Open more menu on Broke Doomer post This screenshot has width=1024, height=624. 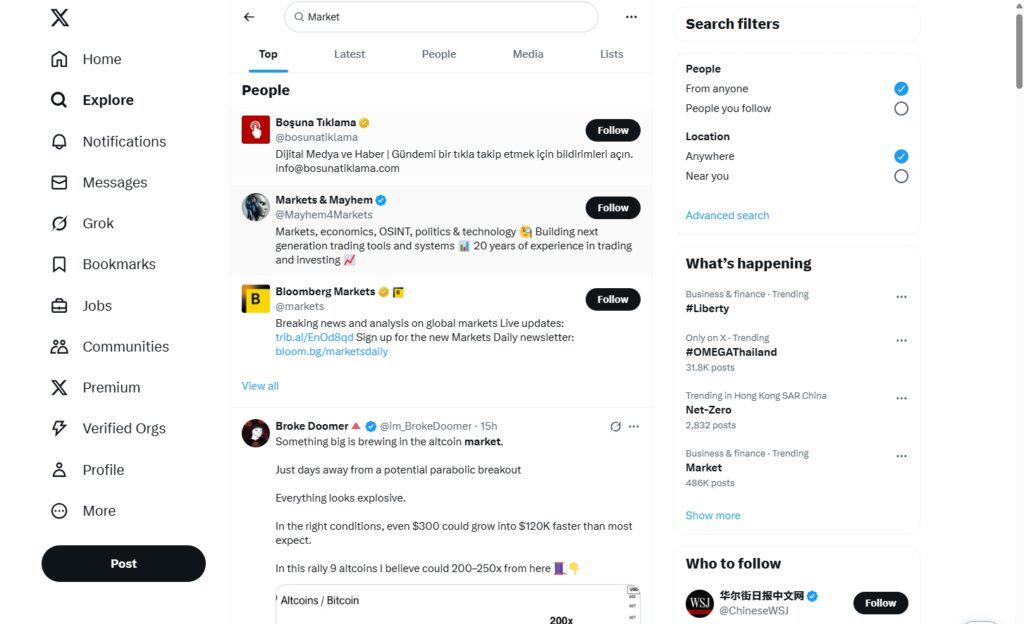pos(633,426)
